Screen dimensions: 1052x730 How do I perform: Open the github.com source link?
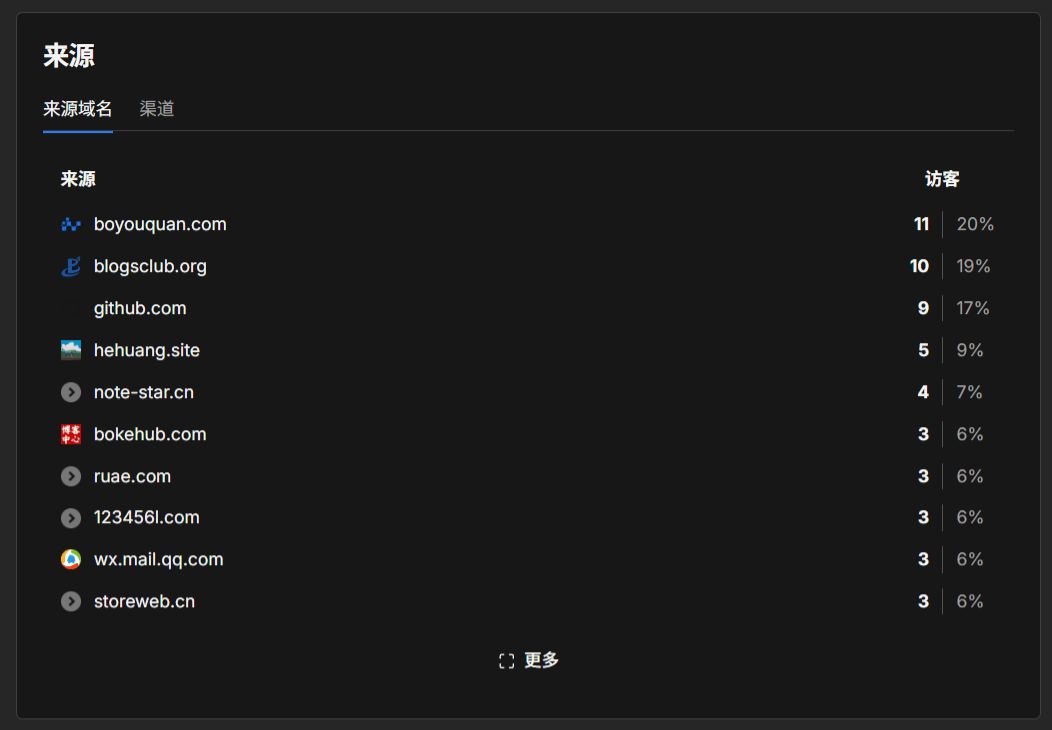[140, 309]
